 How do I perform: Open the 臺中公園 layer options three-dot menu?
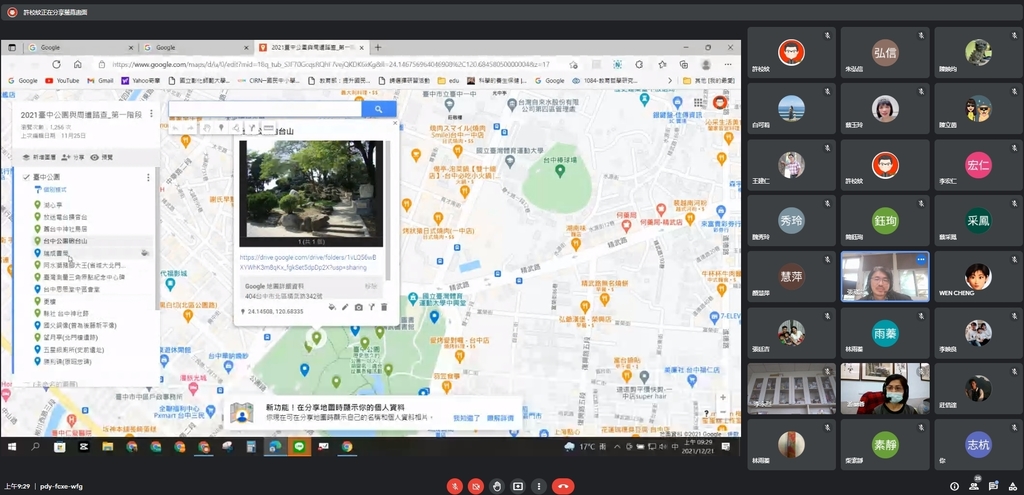coord(148,177)
